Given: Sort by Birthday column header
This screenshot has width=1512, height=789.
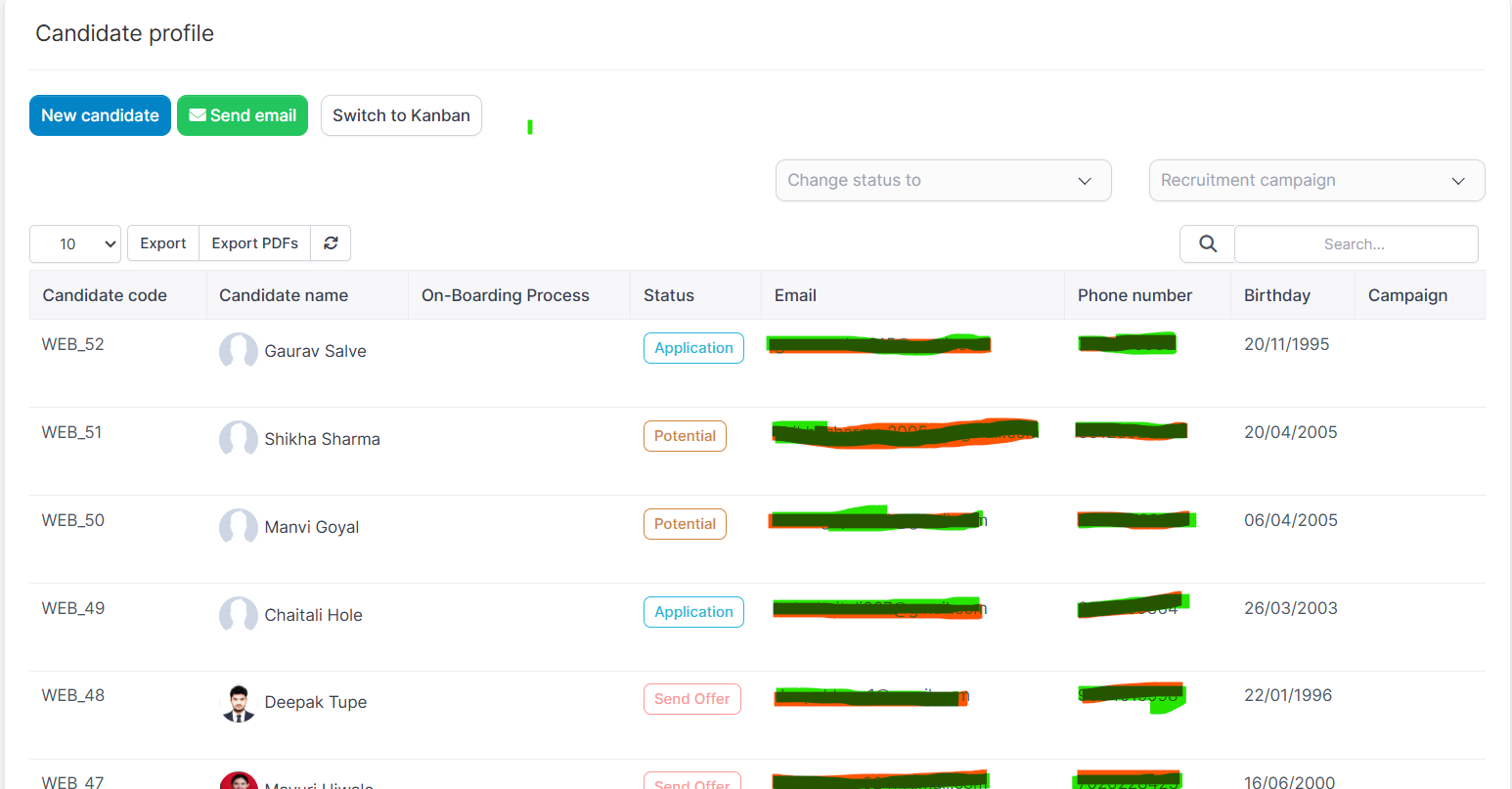Looking at the screenshot, I should pyautogui.click(x=1276, y=295).
